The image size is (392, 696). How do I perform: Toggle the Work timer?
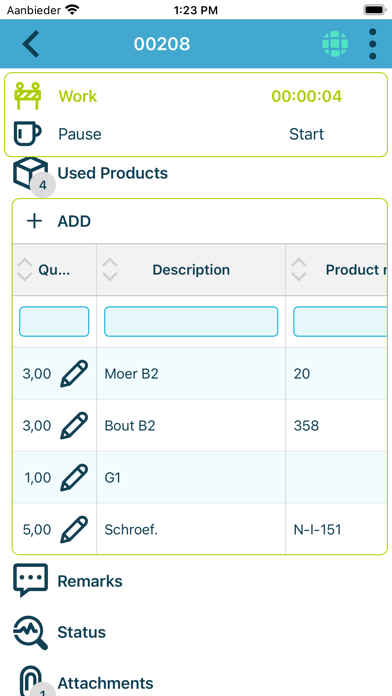(x=307, y=96)
